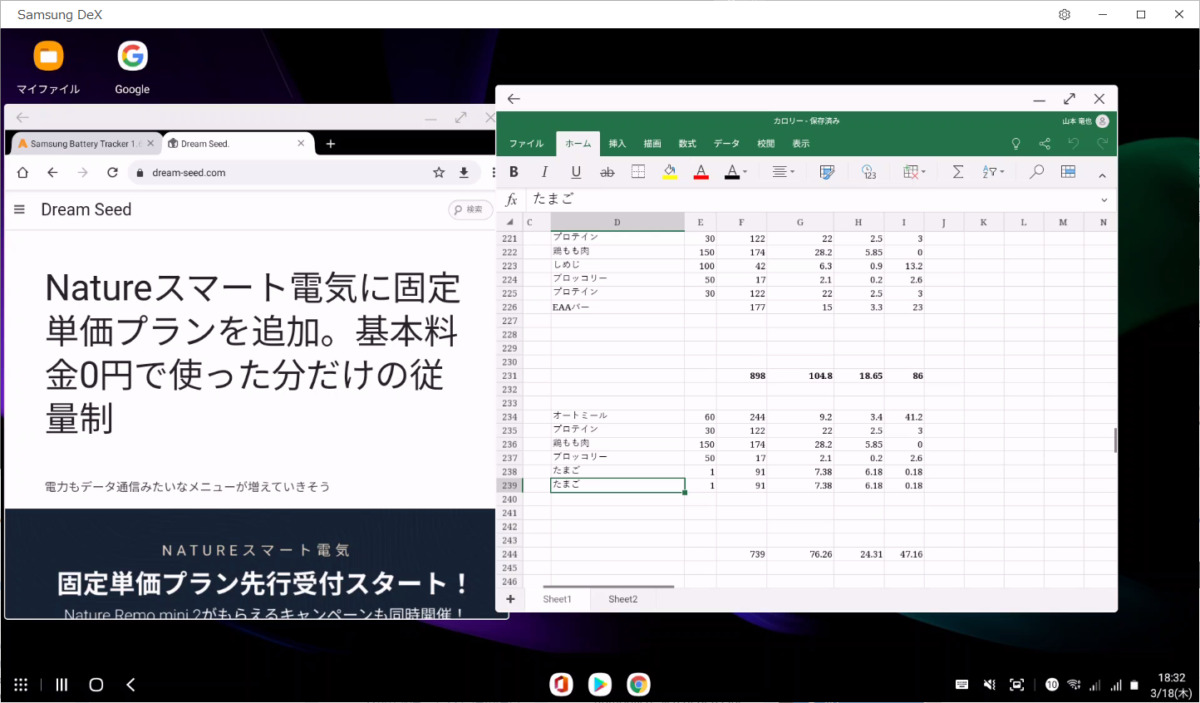Open the number format tool
This screenshot has height=703, width=1200.
pos(868,172)
